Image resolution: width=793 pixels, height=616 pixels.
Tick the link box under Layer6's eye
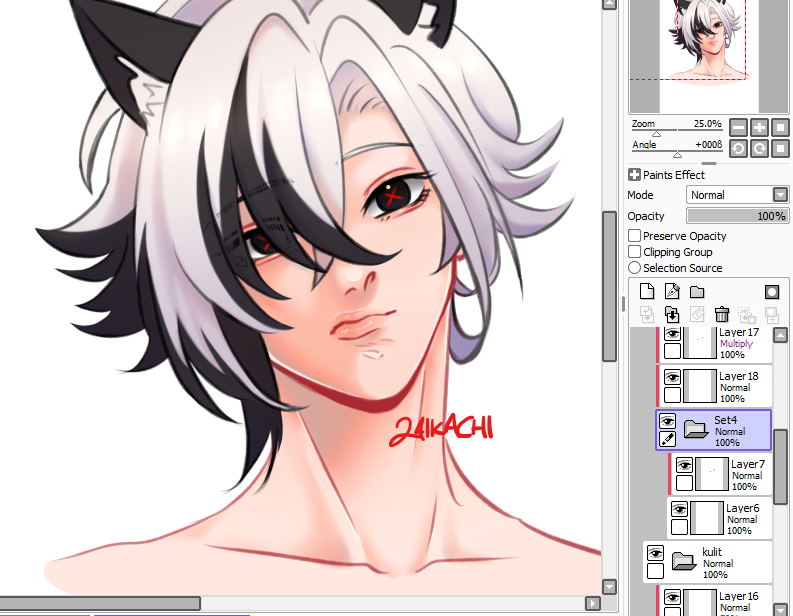coord(679,526)
